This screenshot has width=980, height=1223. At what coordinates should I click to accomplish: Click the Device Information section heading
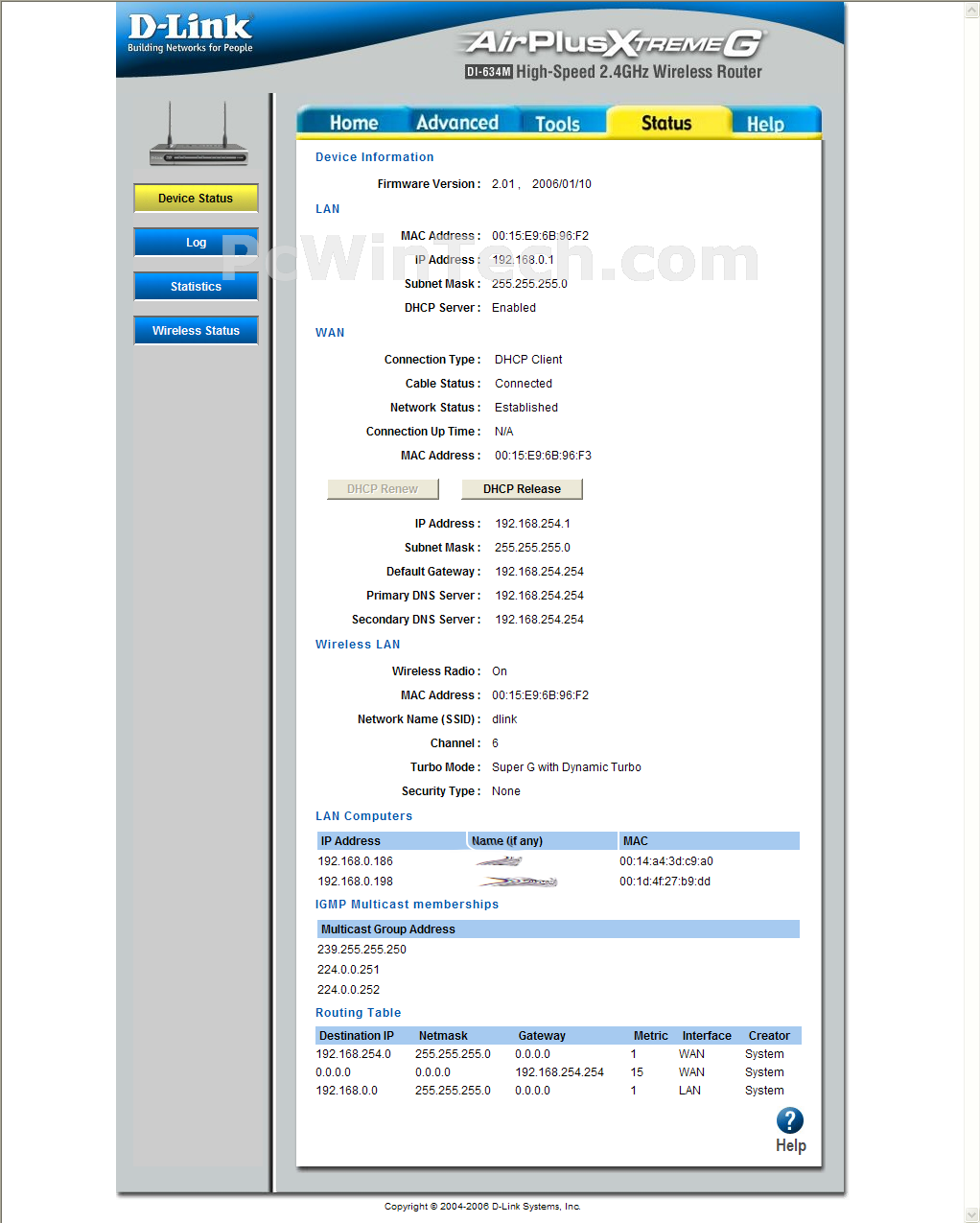point(375,157)
